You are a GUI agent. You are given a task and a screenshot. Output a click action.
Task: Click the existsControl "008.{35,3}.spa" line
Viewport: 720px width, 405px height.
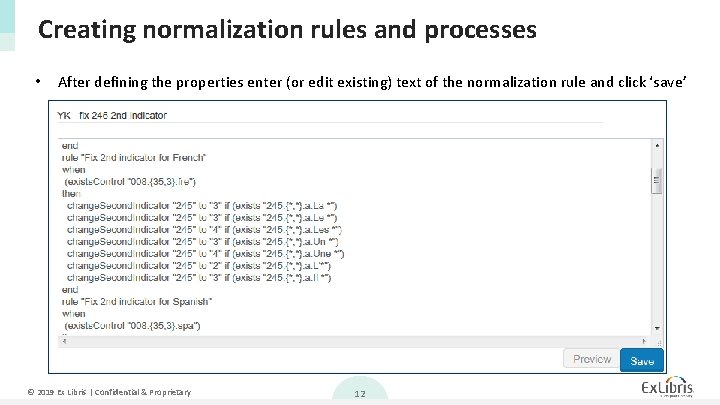(132, 326)
